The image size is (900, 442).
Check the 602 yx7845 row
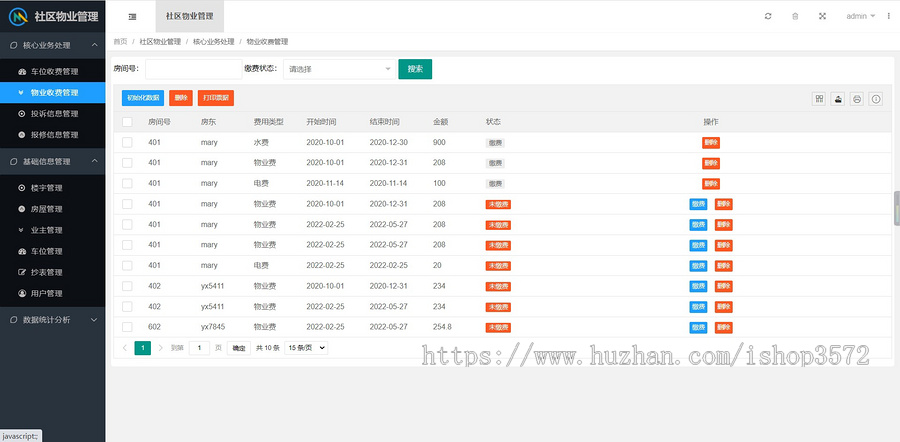(x=127, y=327)
